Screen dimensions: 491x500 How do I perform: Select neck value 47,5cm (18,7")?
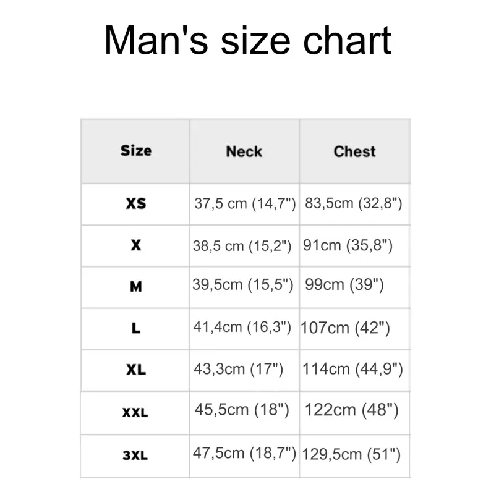244,453
